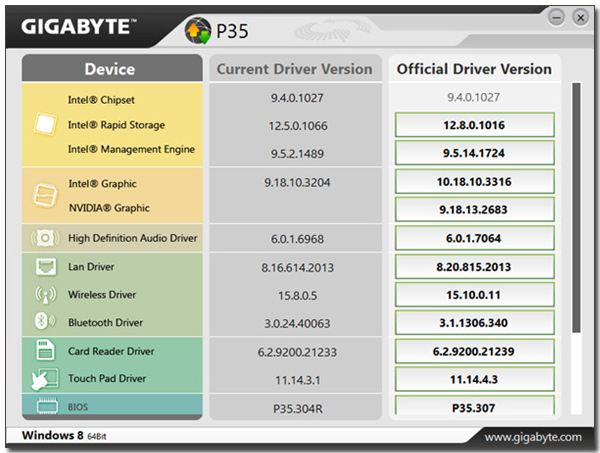Screen dimensions: 600x453
Task: Click the BIOS chip icon
Action: (x=47, y=406)
